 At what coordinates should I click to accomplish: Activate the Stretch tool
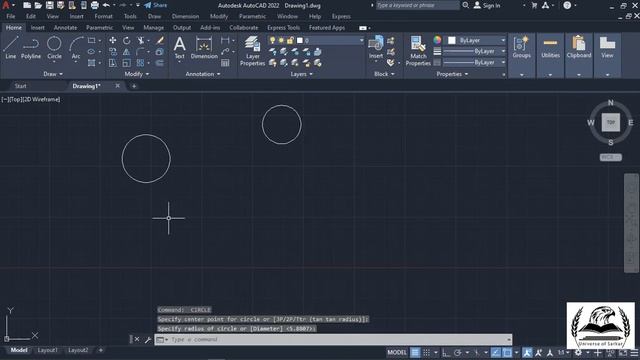click(113, 63)
